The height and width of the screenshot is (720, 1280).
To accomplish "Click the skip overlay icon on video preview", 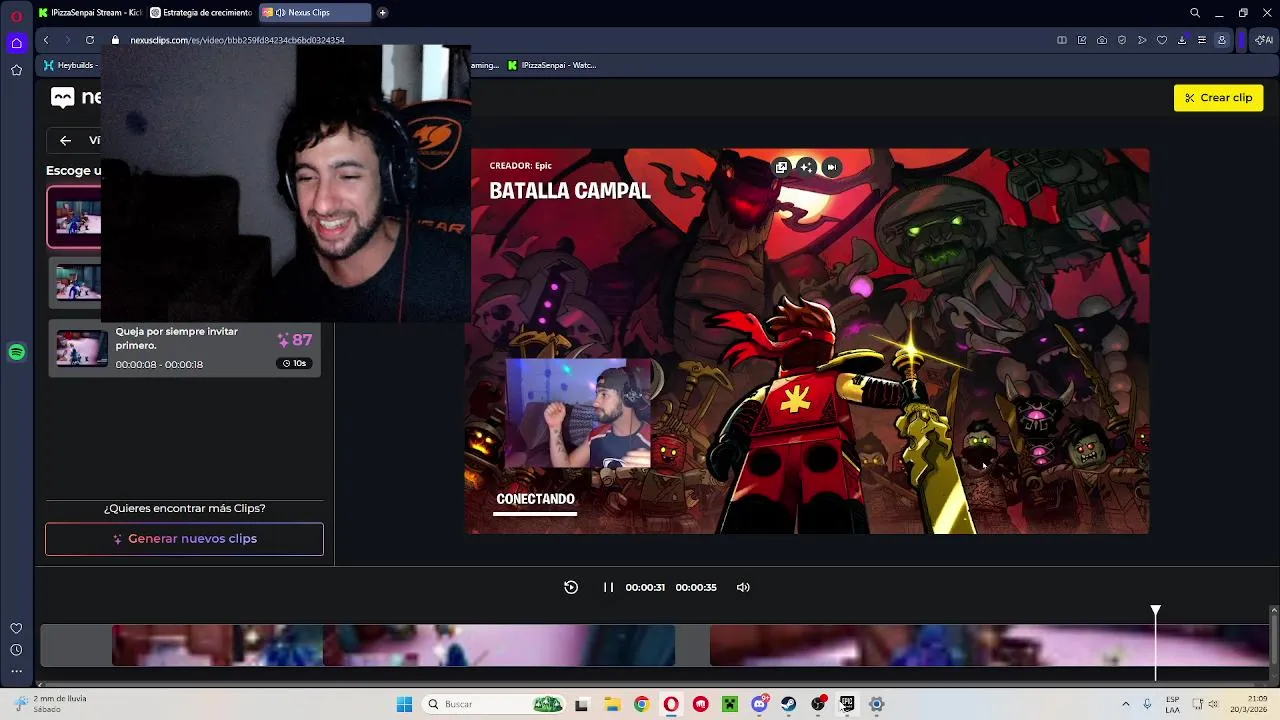I will coord(832,167).
